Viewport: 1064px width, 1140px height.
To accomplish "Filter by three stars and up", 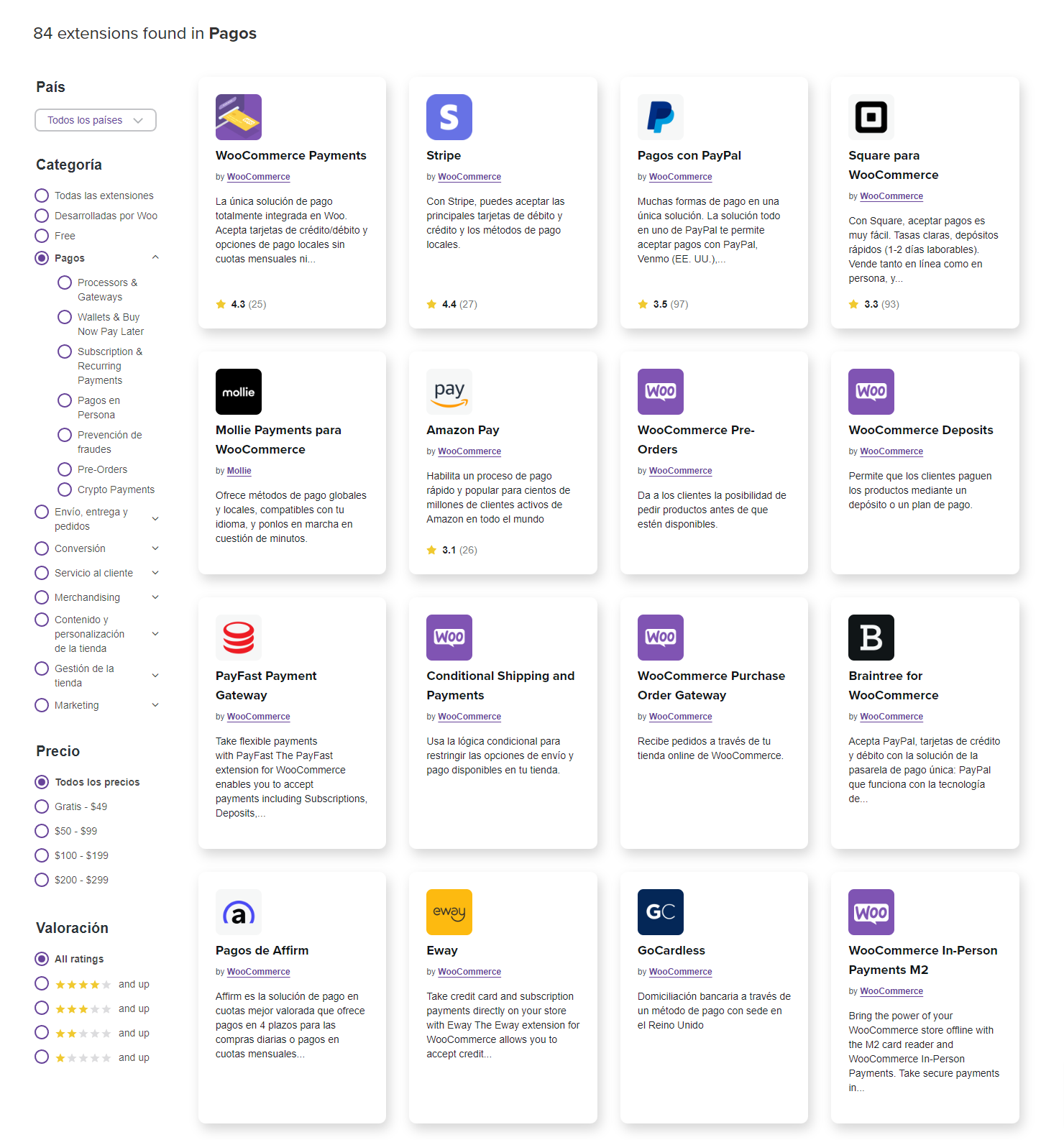I will (x=42, y=1008).
